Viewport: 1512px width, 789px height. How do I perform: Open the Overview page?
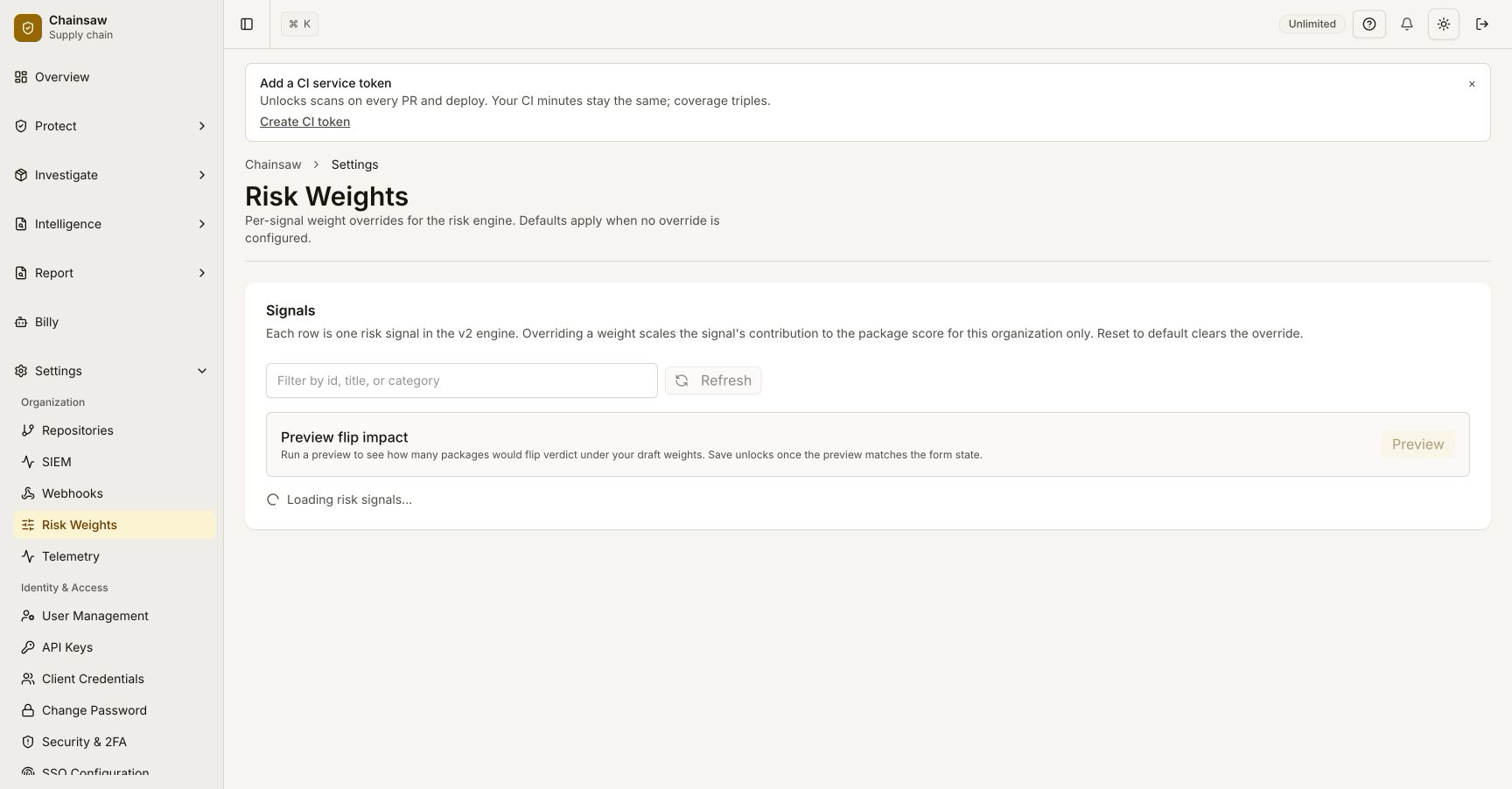pos(112,77)
